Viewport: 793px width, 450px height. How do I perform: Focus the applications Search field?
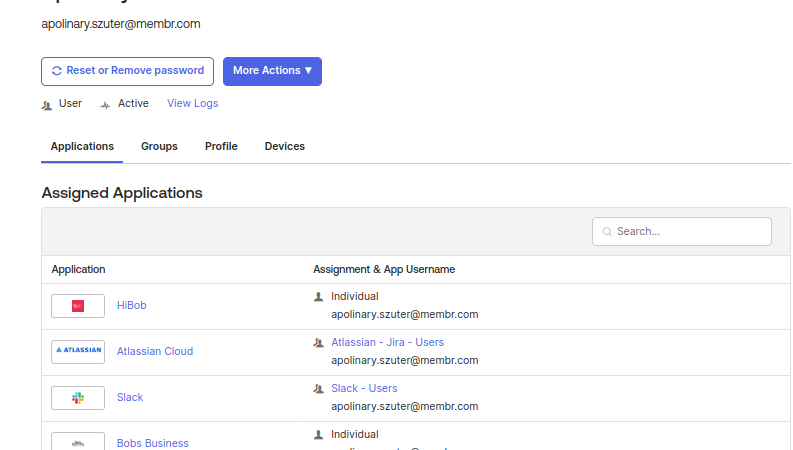coord(682,232)
